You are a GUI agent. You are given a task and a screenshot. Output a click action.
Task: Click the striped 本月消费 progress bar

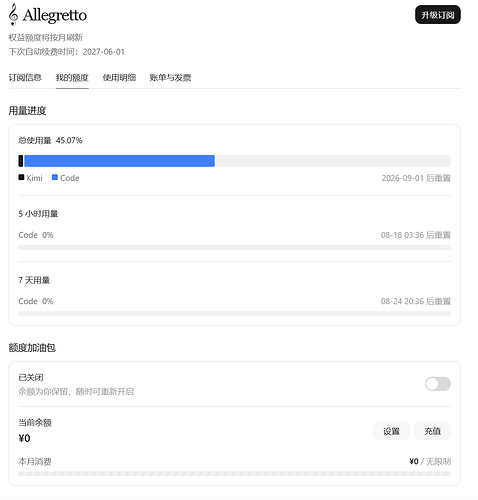coord(234,474)
